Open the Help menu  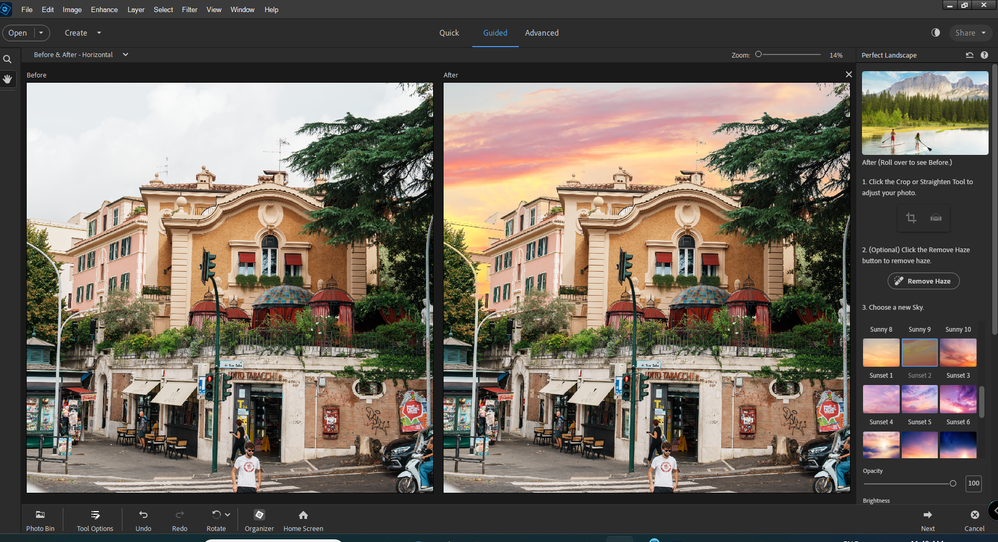click(271, 10)
